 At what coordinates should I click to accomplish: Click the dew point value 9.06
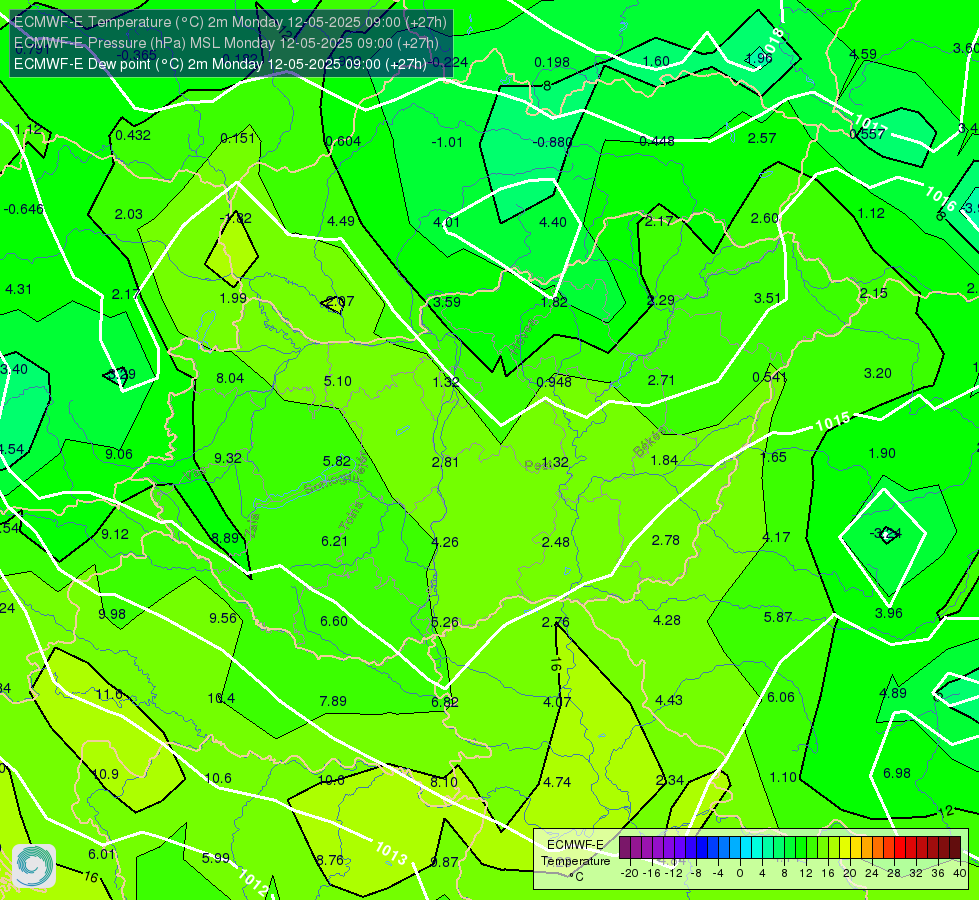point(119,454)
